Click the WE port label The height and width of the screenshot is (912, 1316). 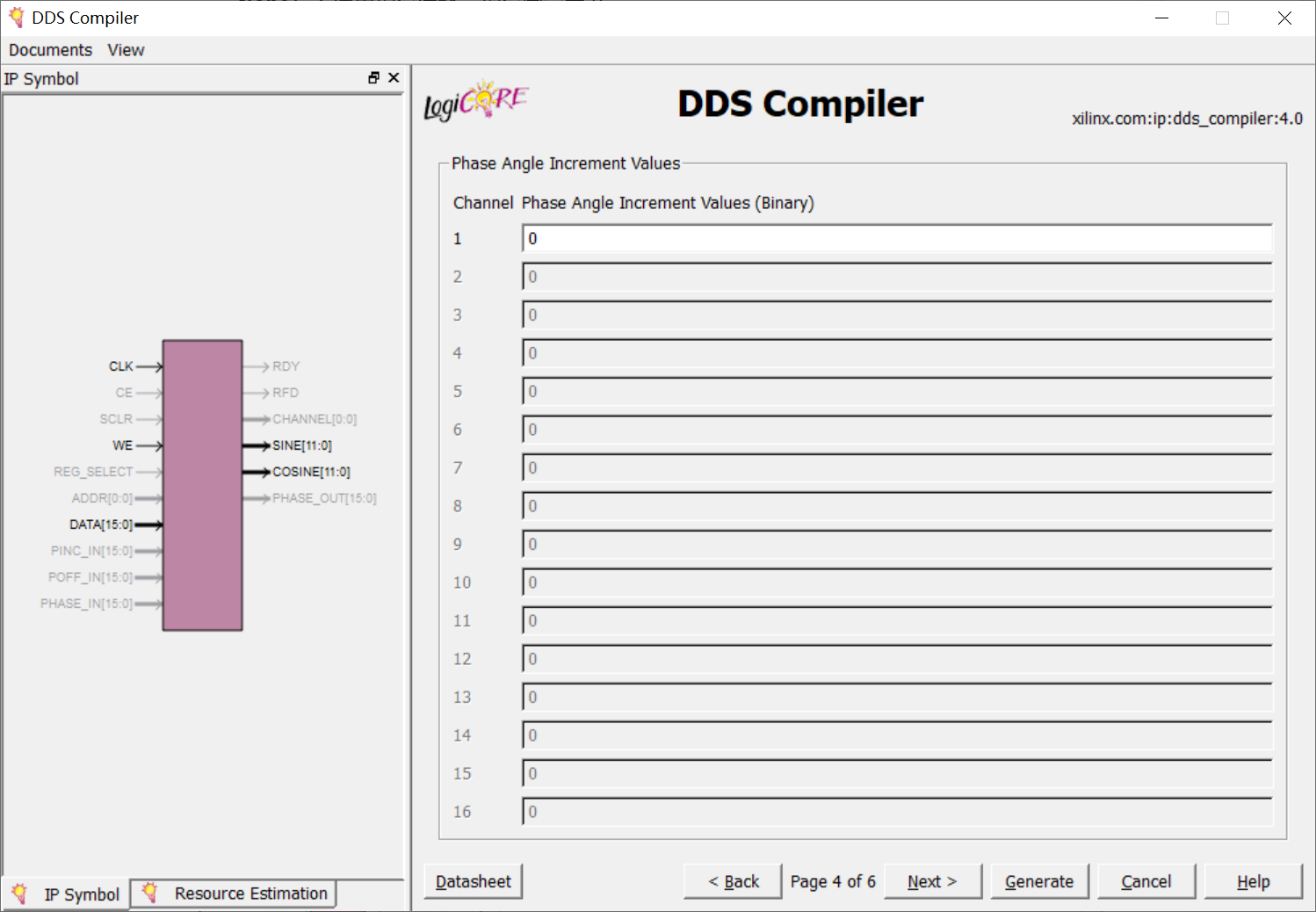point(123,445)
